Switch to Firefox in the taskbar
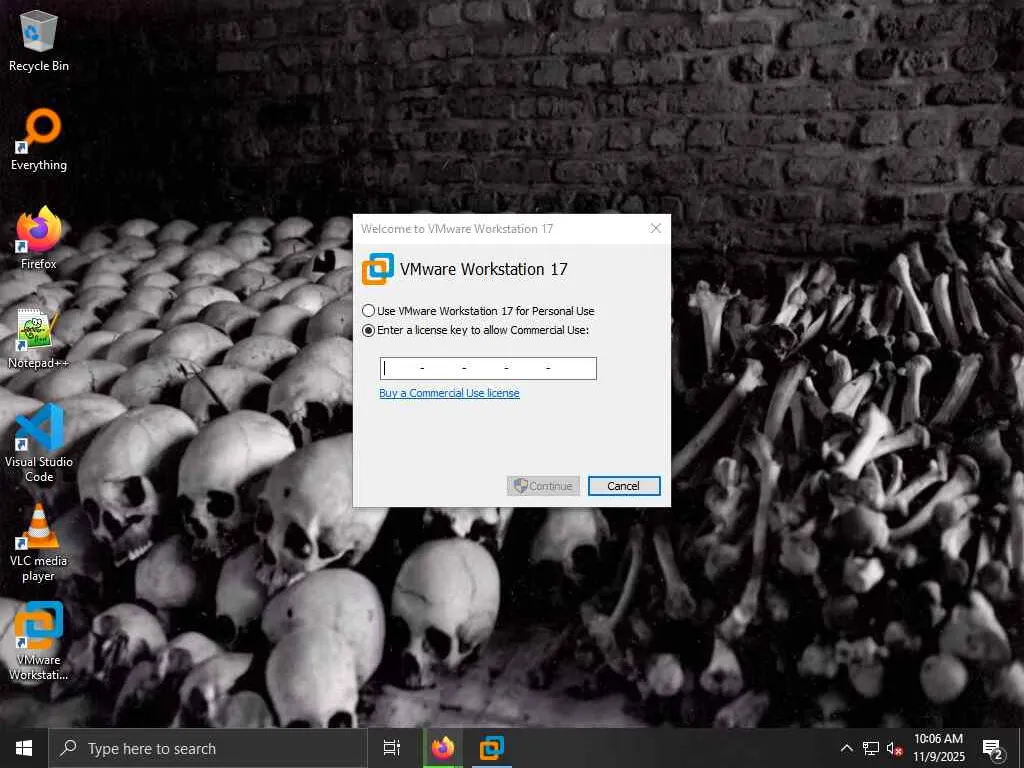1024x768 pixels. pos(443,748)
